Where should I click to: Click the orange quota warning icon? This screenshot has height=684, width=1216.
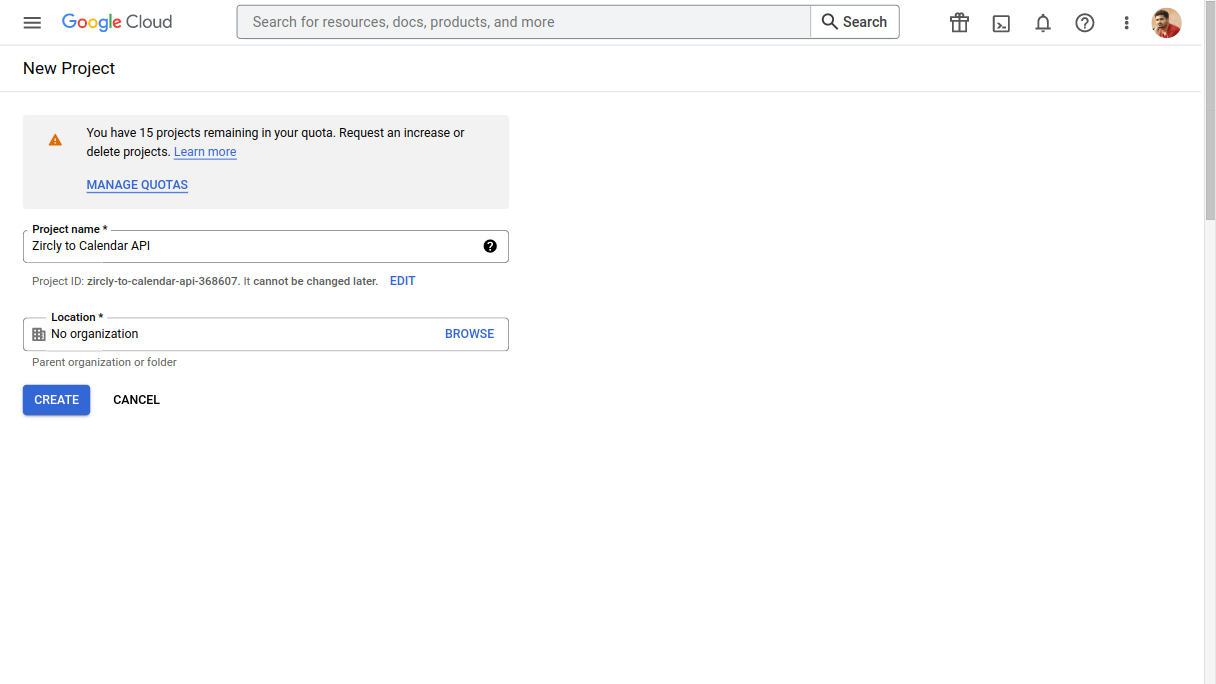(x=55, y=140)
